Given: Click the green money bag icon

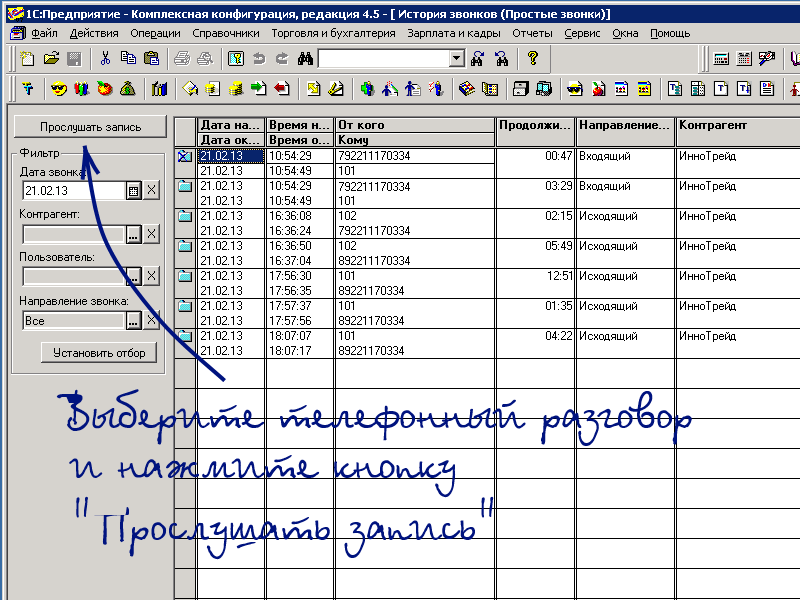Looking at the screenshot, I should tap(128, 89).
